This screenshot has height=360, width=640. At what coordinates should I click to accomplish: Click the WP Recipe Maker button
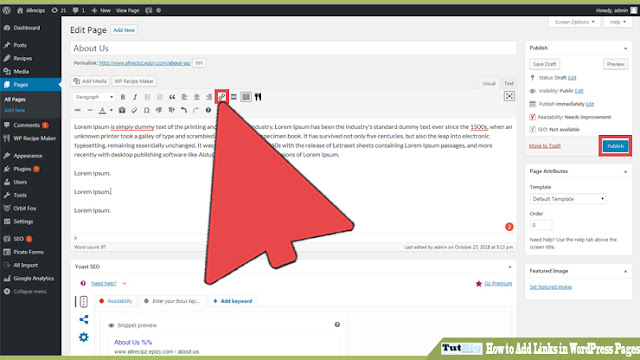(134, 81)
